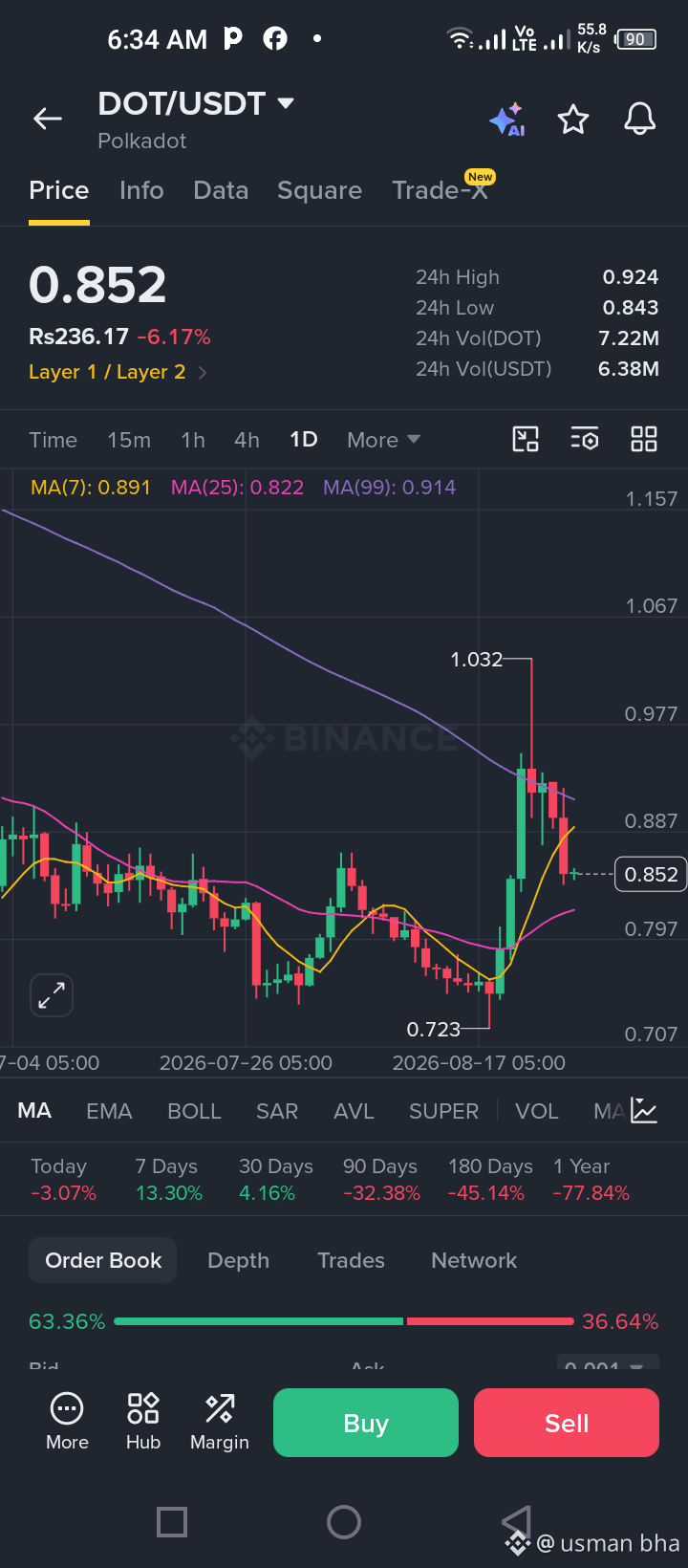
Task: Open the Order Book tab
Action: (103, 1260)
